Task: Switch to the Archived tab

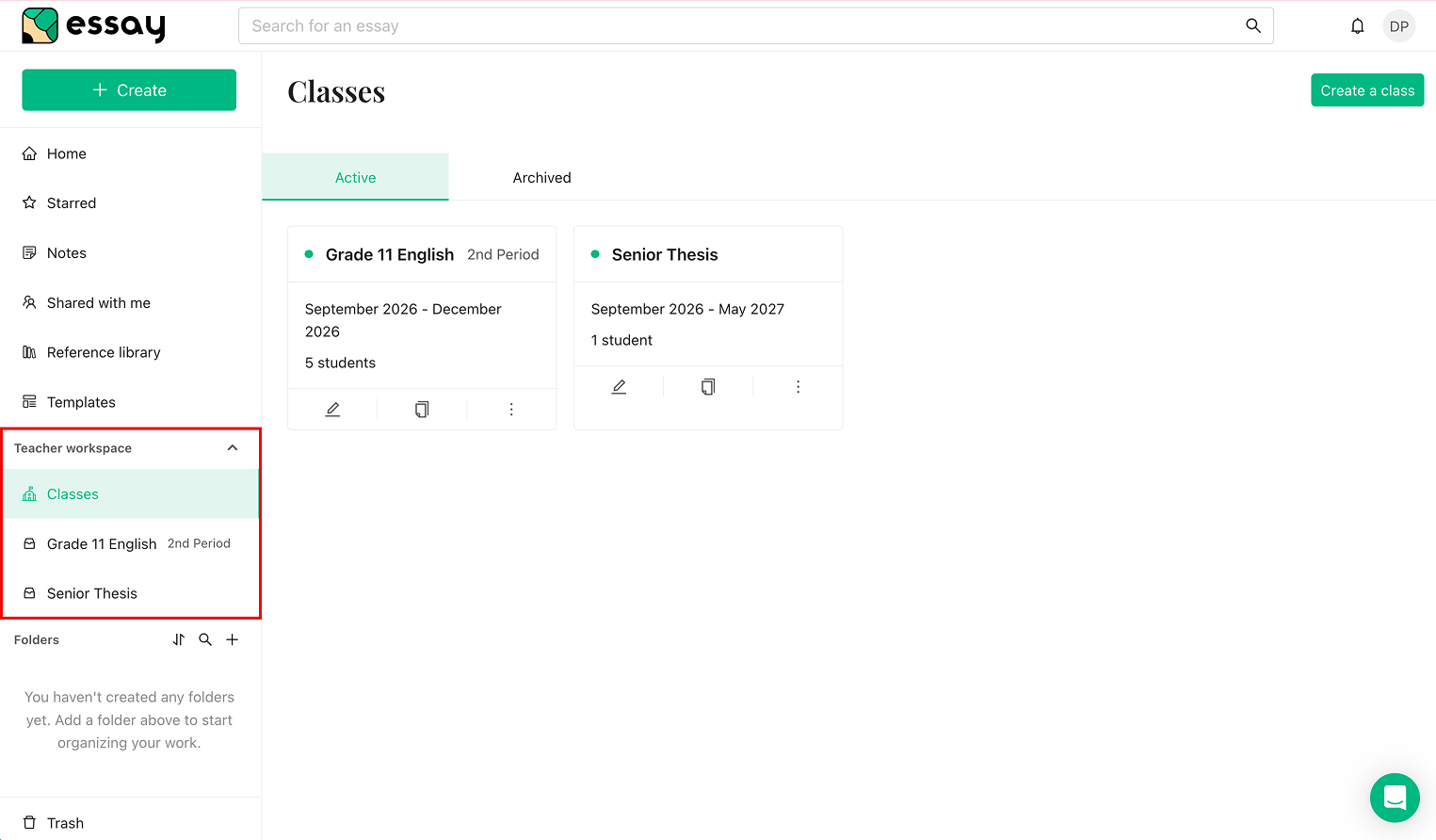Action: pos(541,177)
